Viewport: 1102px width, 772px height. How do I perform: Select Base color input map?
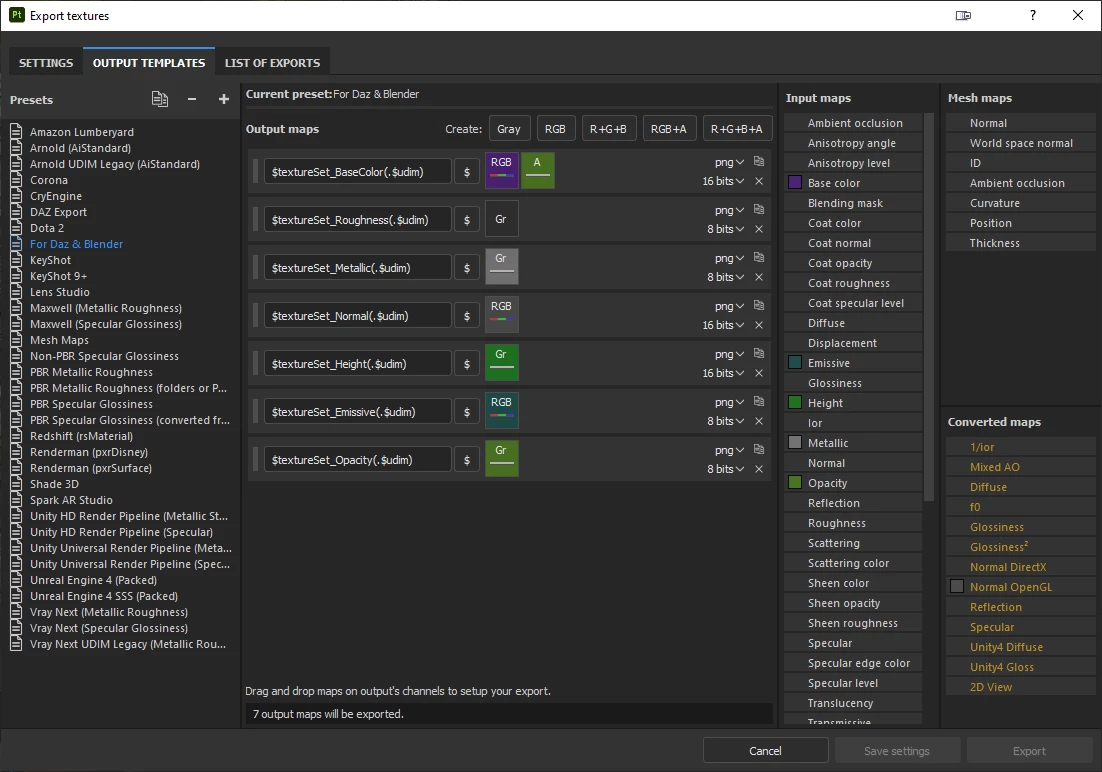tap(853, 183)
